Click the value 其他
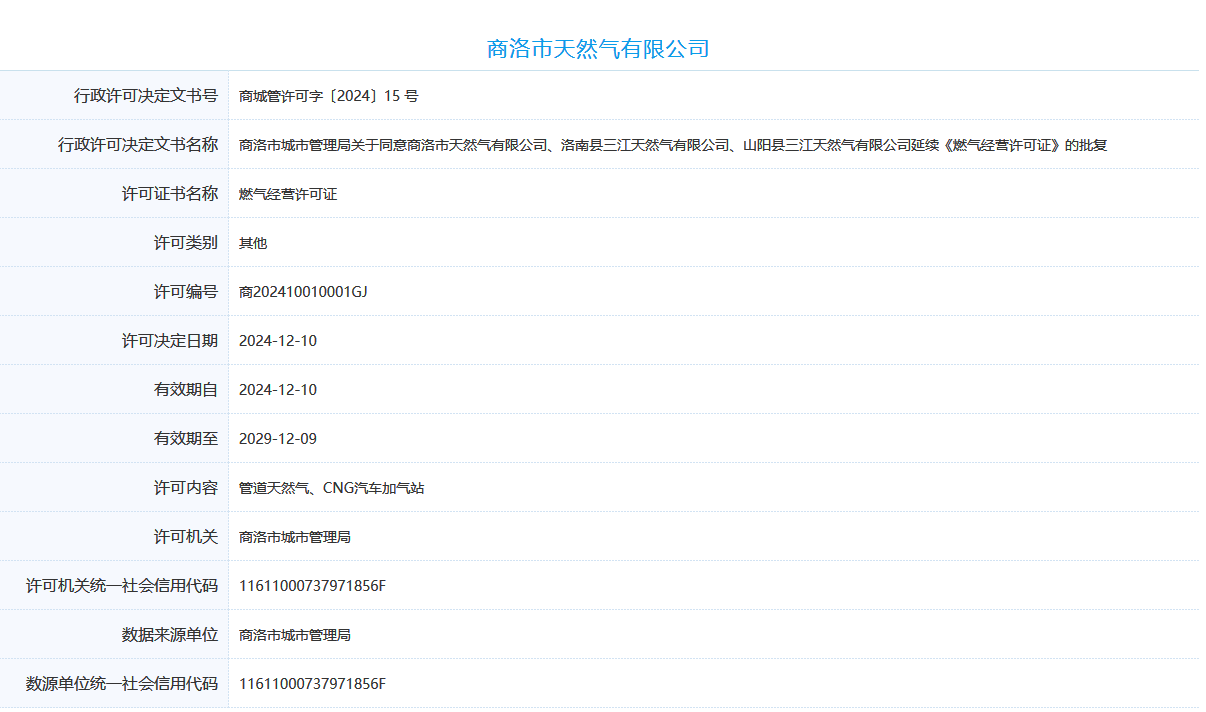 point(253,243)
